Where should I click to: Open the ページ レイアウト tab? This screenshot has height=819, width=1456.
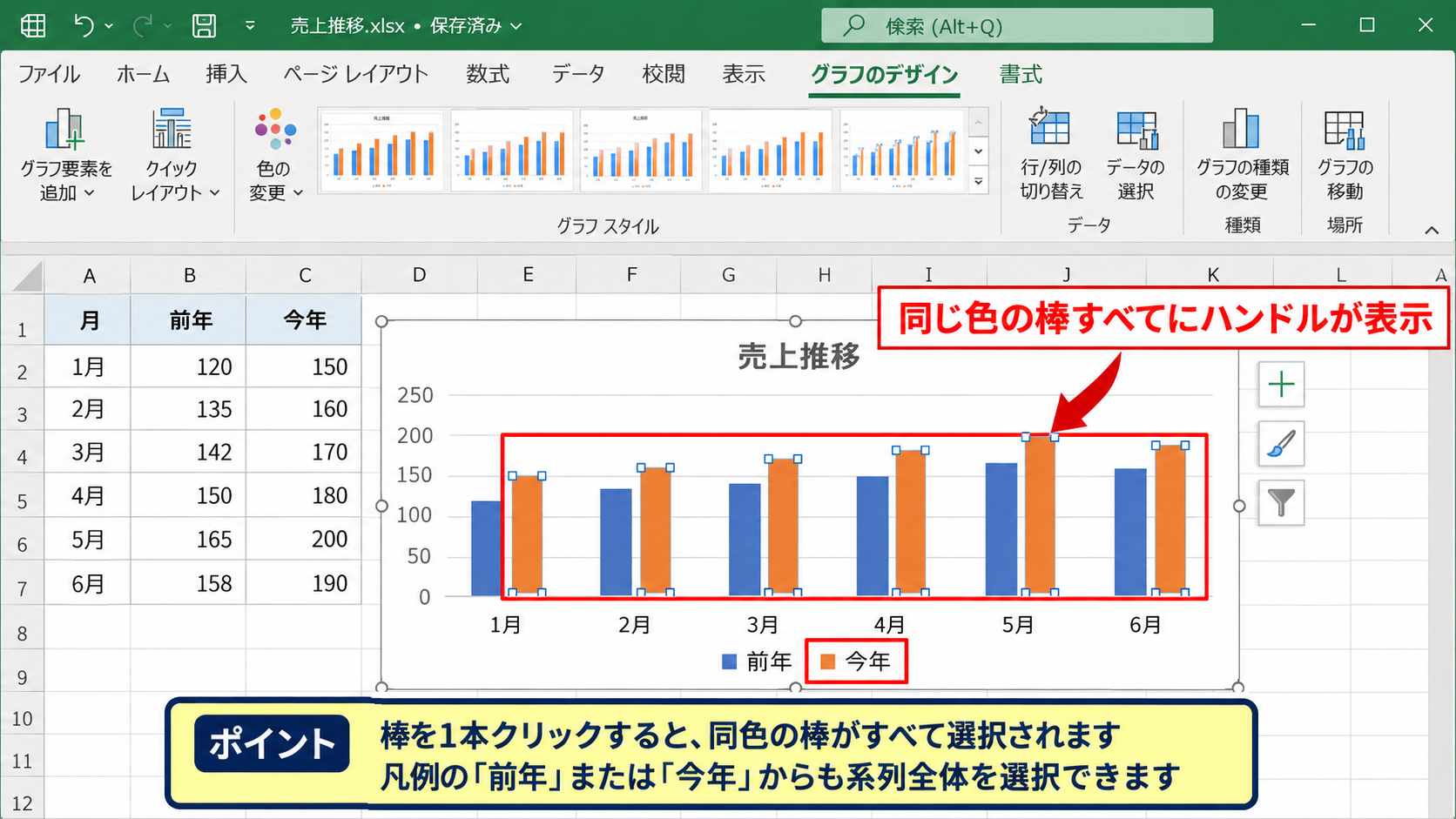[355, 74]
